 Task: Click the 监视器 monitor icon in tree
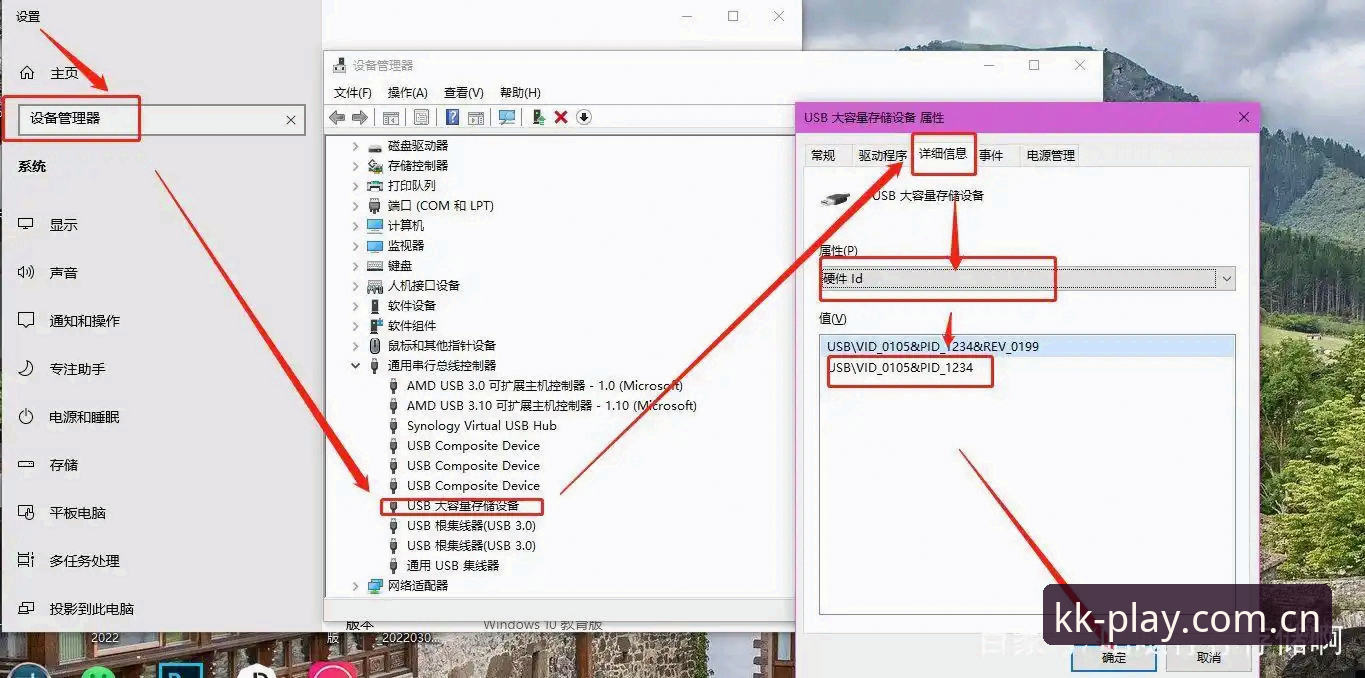375,246
